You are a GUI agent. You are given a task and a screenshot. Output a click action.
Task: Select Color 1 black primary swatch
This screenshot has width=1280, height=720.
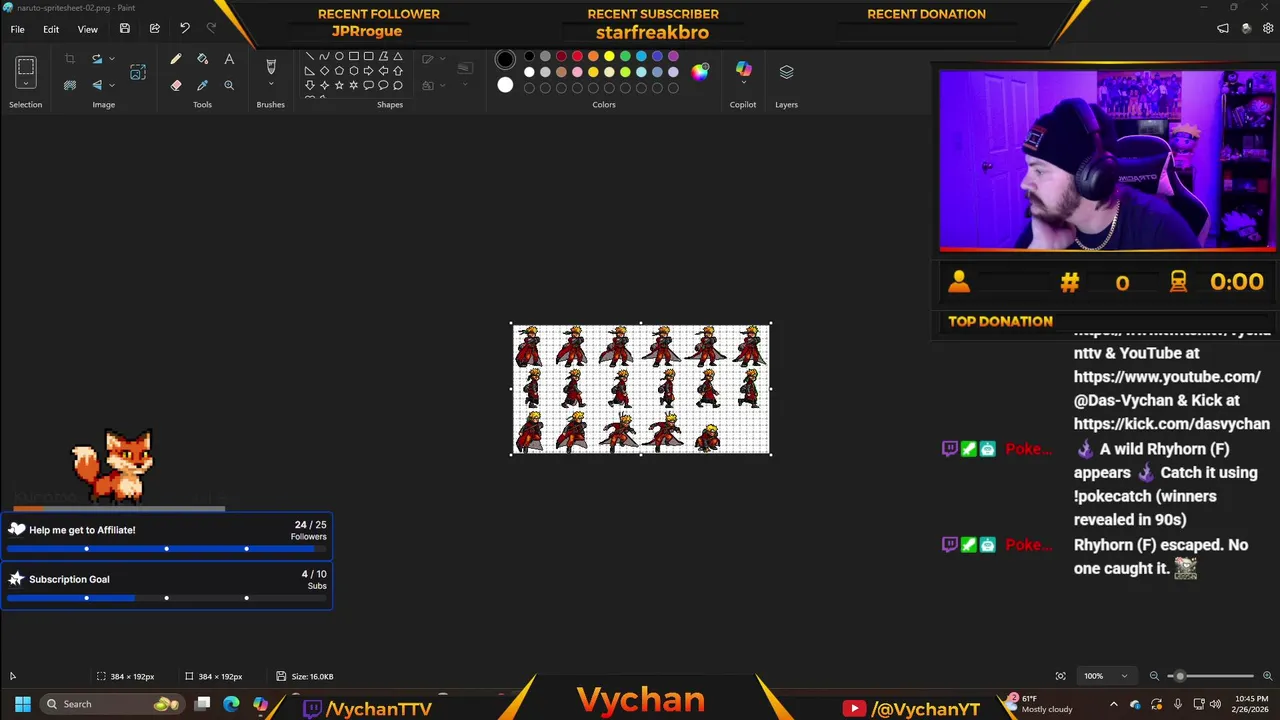pyautogui.click(x=505, y=60)
